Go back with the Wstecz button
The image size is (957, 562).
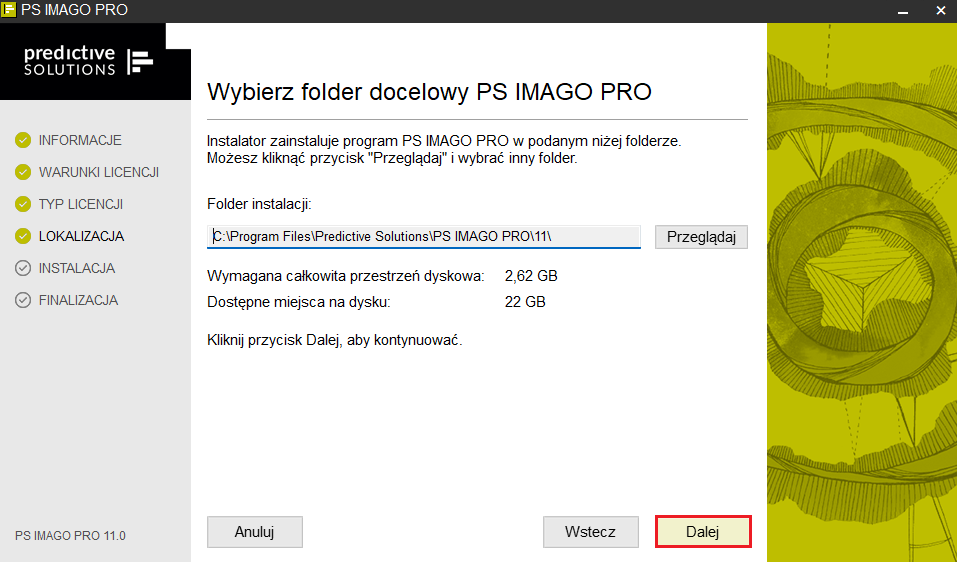coord(590,531)
